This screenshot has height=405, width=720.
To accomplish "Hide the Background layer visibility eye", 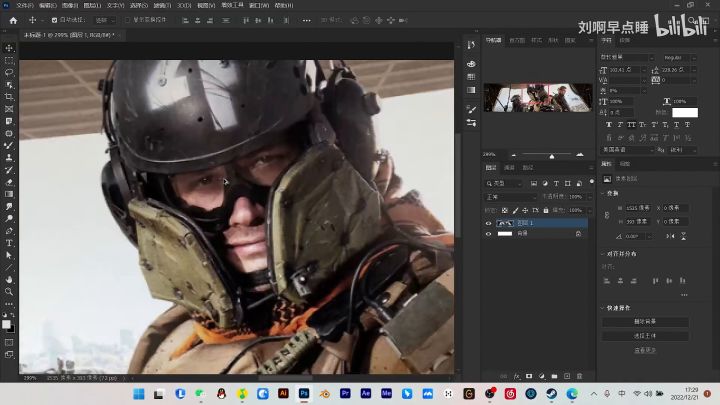I will pyautogui.click(x=489, y=234).
